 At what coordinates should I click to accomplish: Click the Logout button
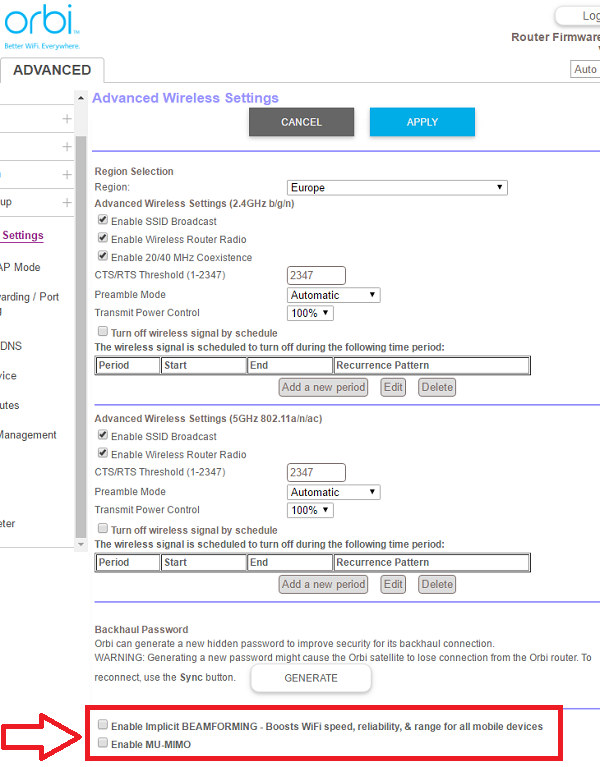578,16
